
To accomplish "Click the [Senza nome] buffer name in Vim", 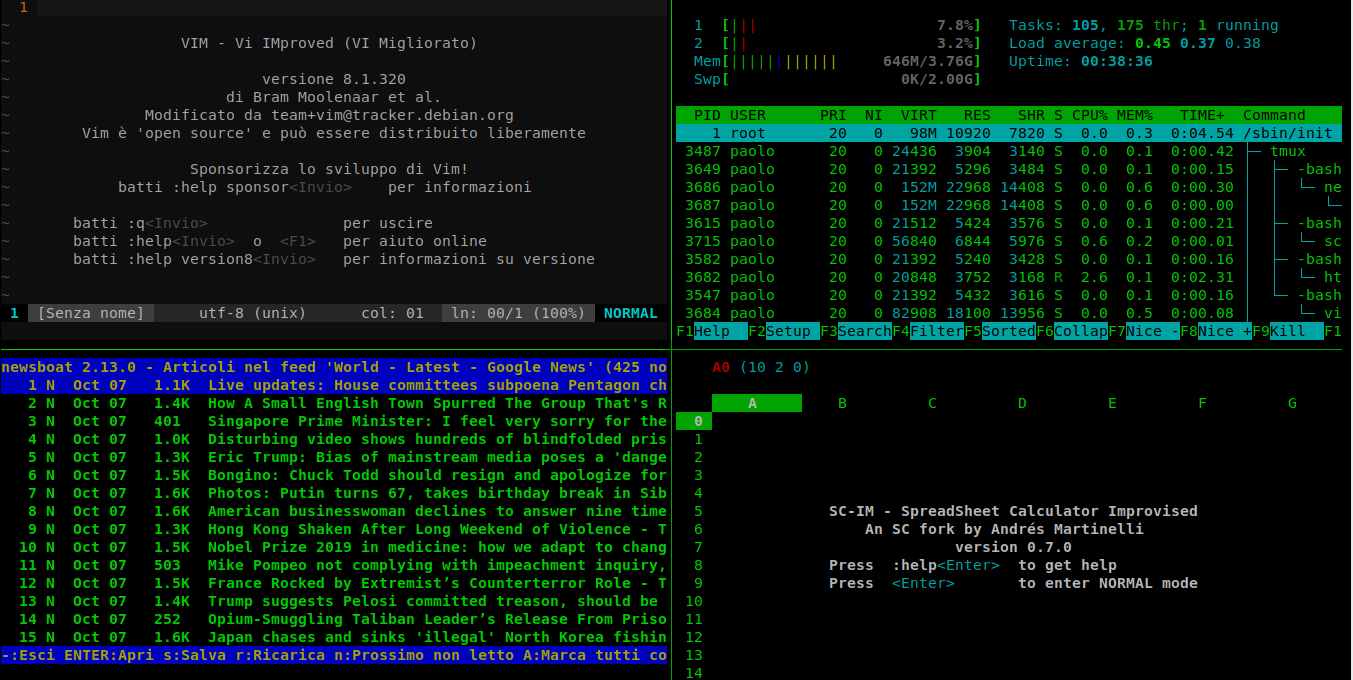I will click(x=90, y=313).
